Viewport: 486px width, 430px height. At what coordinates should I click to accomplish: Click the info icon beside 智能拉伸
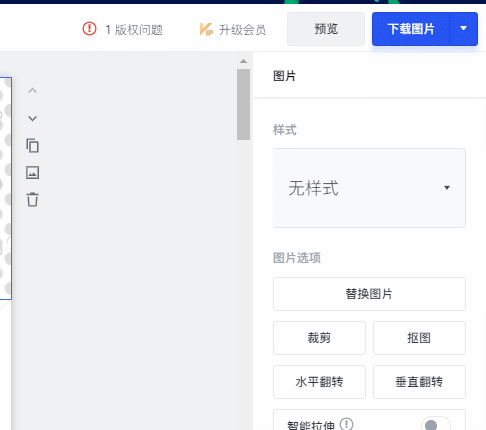tap(347, 424)
